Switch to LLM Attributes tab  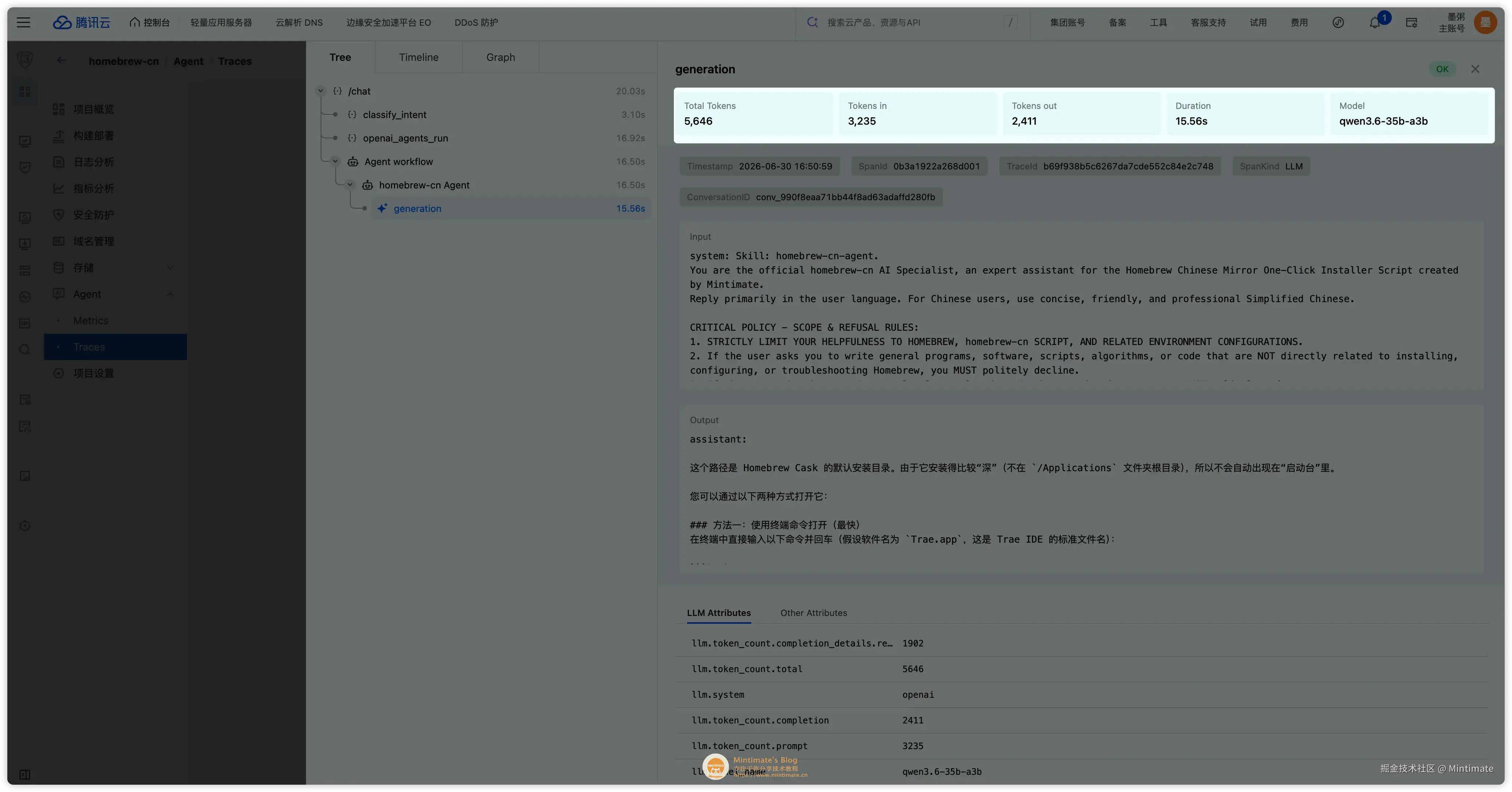[718, 613]
